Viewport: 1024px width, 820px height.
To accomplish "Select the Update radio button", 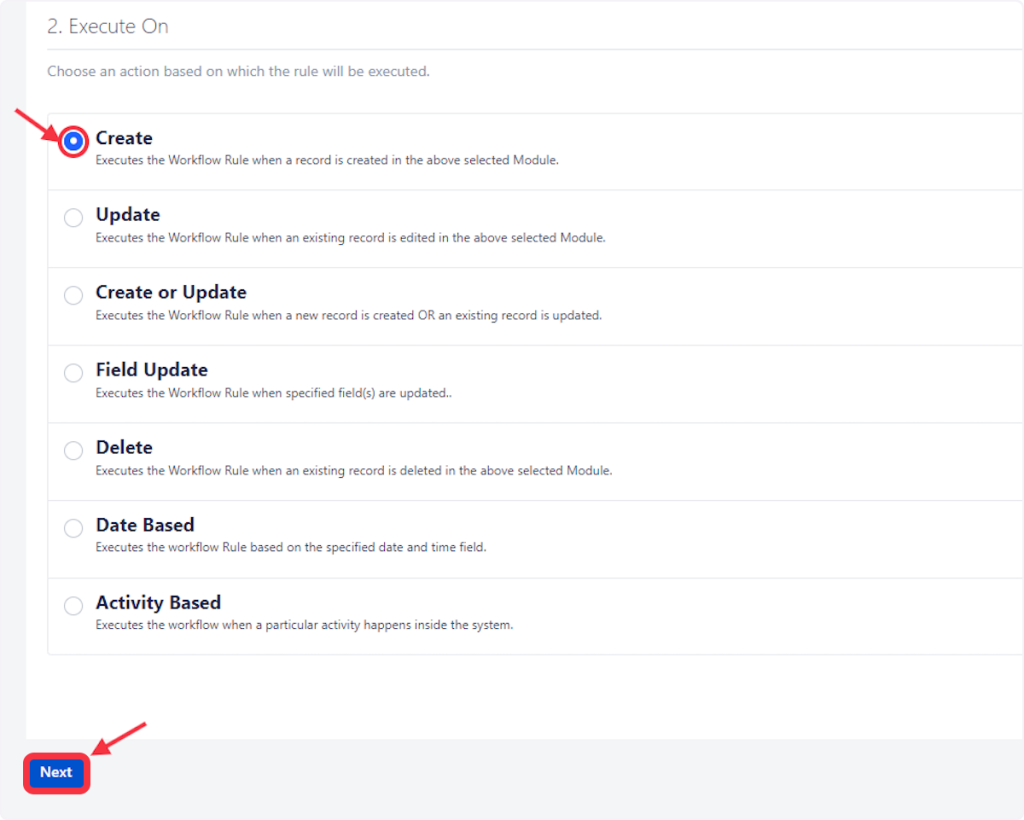I will point(73,218).
